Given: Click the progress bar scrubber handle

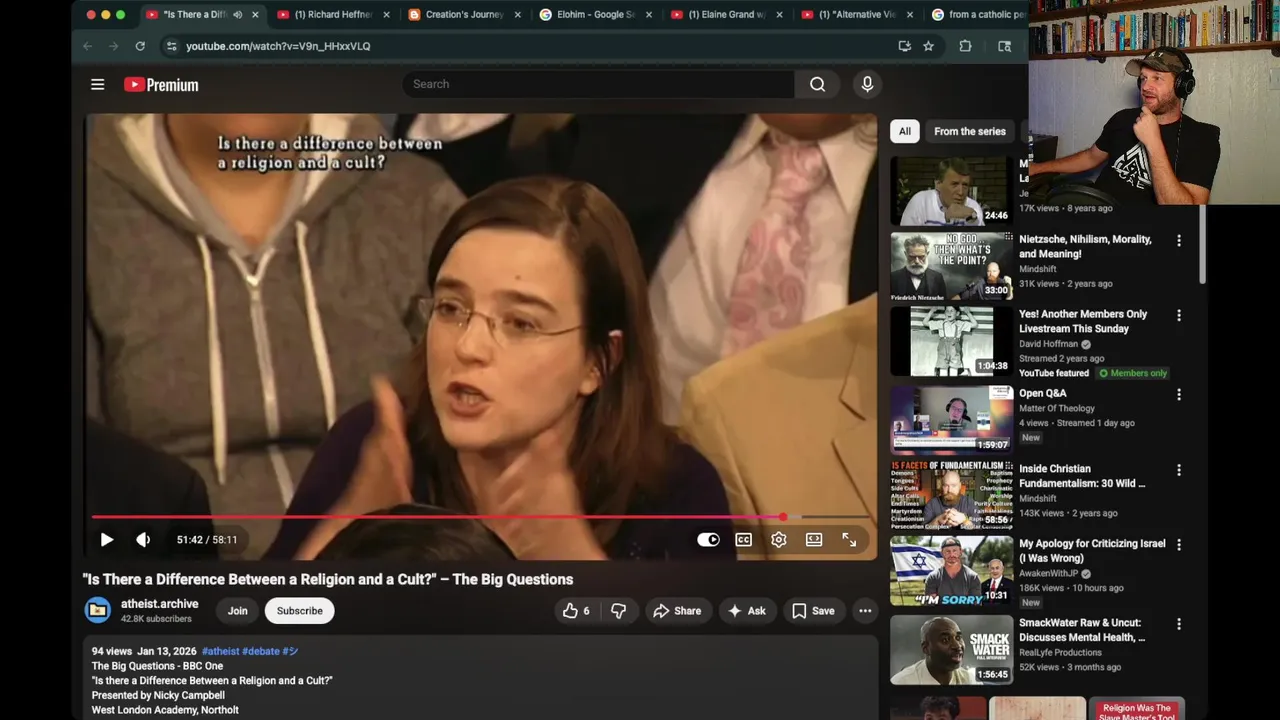Looking at the screenshot, I should tap(783, 517).
